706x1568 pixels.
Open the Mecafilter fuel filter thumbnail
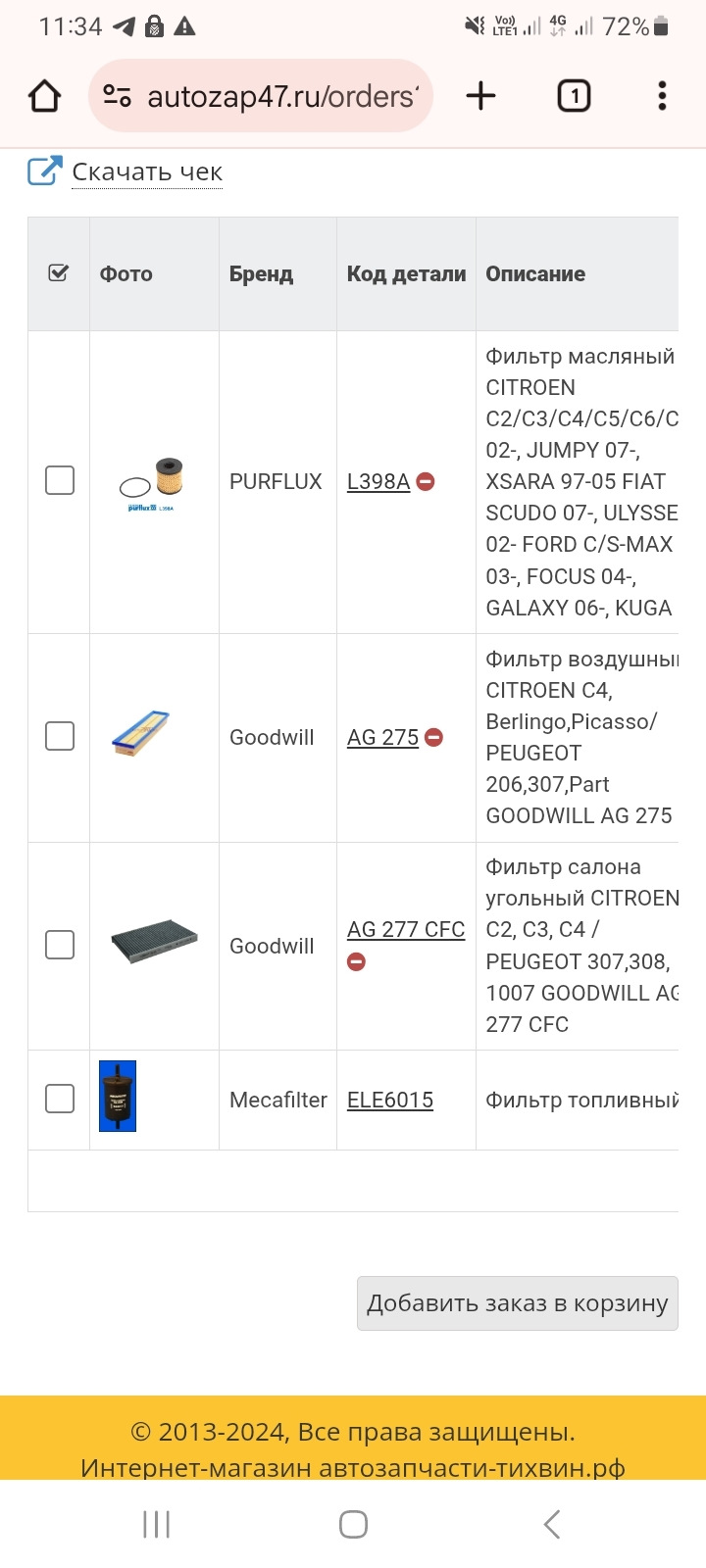pyautogui.click(x=118, y=1096)
